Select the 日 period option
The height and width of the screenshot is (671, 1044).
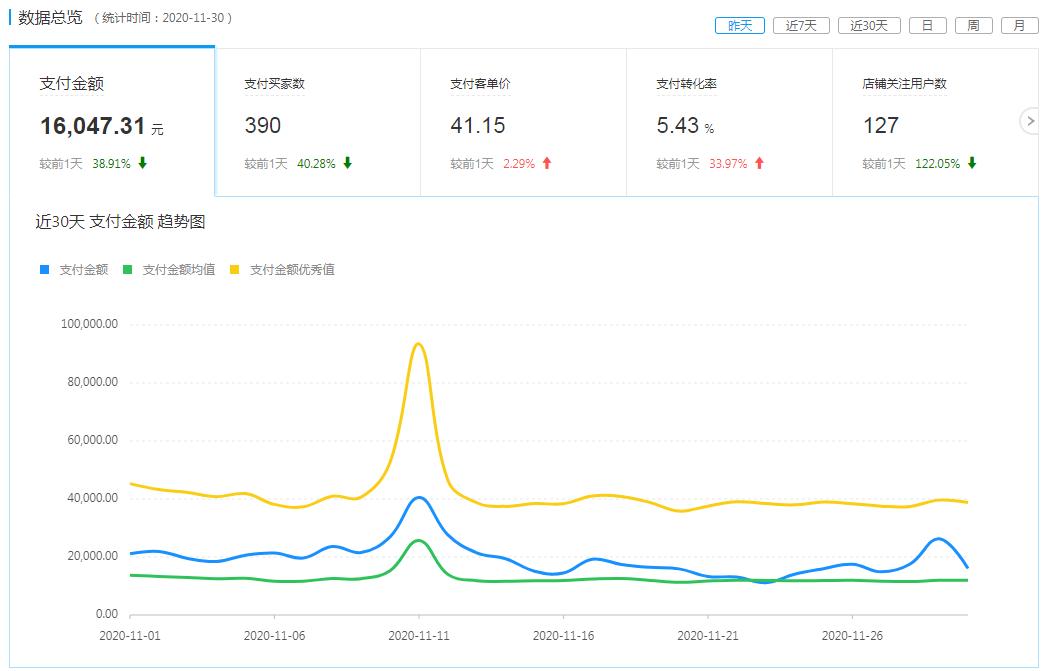pyautogui.click(x=927, y=26)
